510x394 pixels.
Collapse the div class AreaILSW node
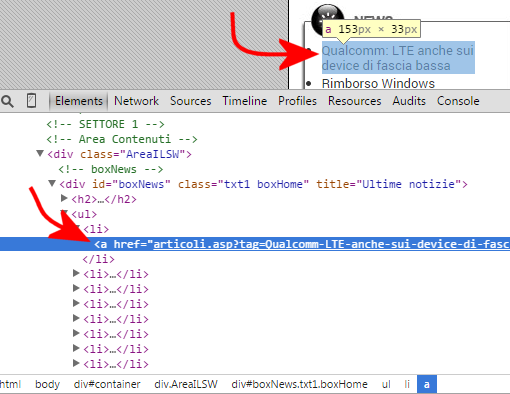pyautogui.click(x=40, y=154)
